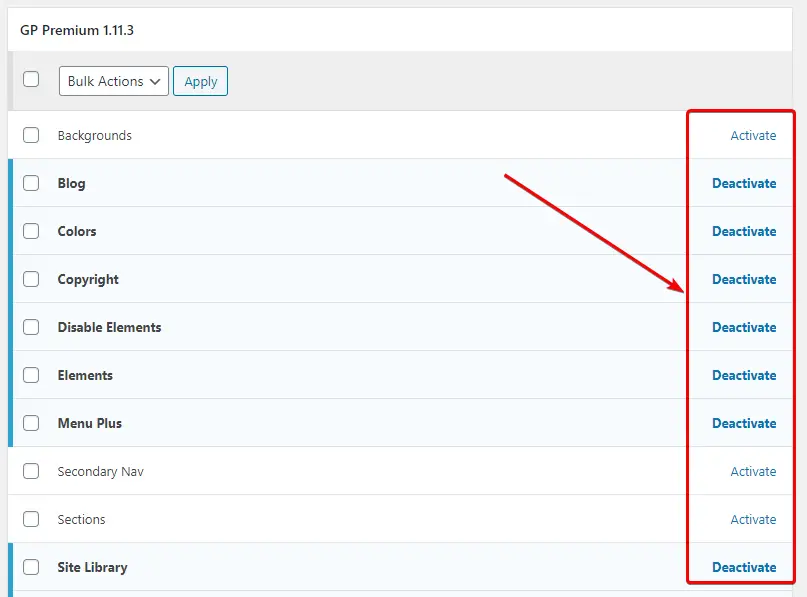The height and width of the screenshot is (597, 807).
Task: Deactivate the Elements module
Action: pos(744,375)
